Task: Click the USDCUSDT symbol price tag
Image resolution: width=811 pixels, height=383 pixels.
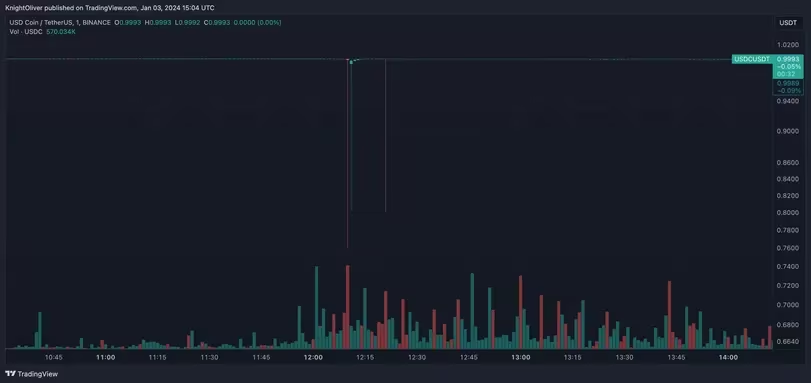Action: (x=752, y=59)
